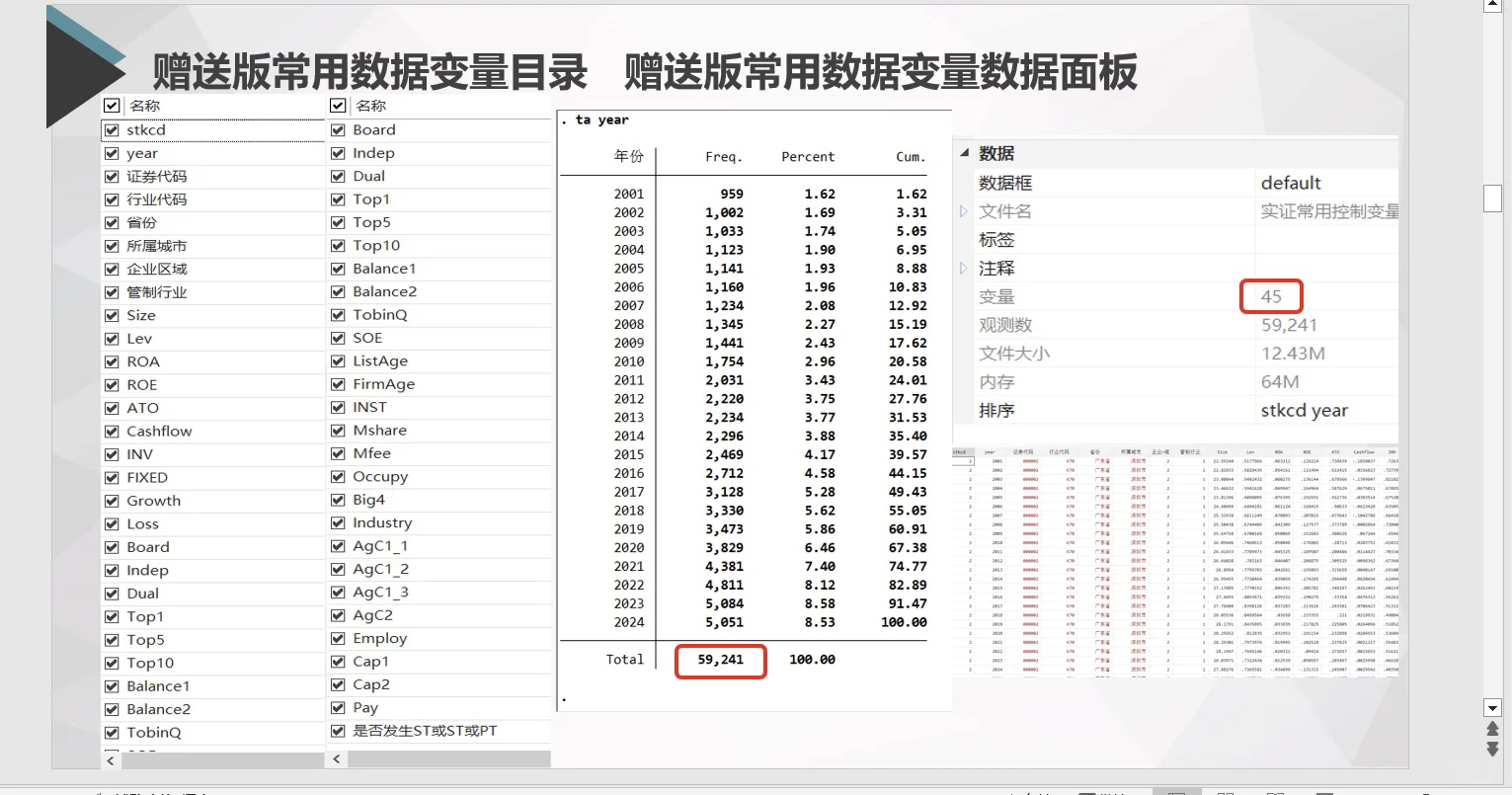Toggle the Lev variable checkbox

[112, 339]
